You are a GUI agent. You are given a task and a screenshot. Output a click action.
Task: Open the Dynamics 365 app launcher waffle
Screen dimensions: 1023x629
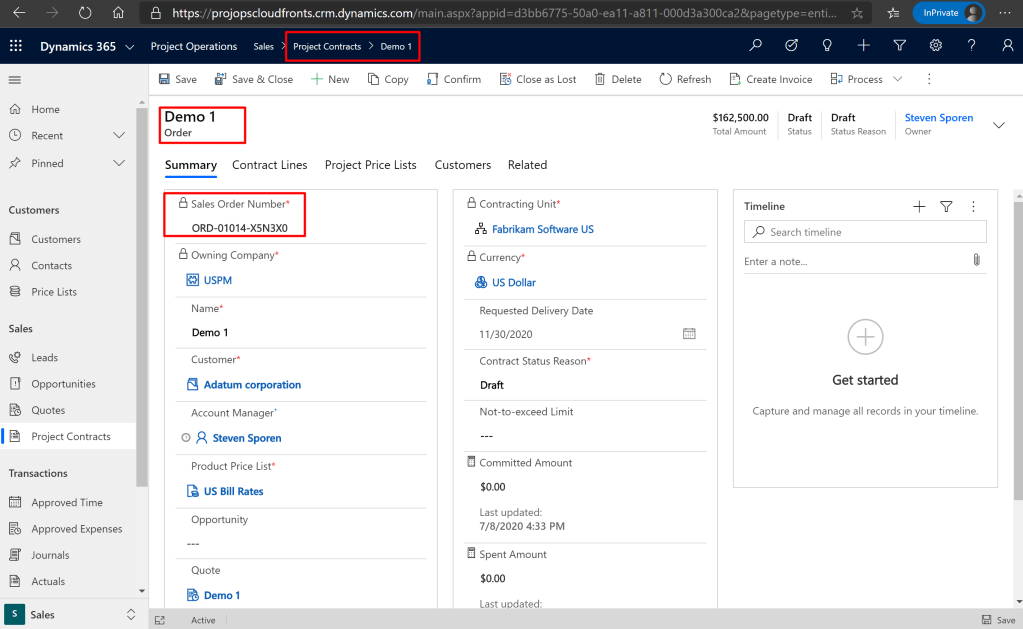tap(15, 46)
